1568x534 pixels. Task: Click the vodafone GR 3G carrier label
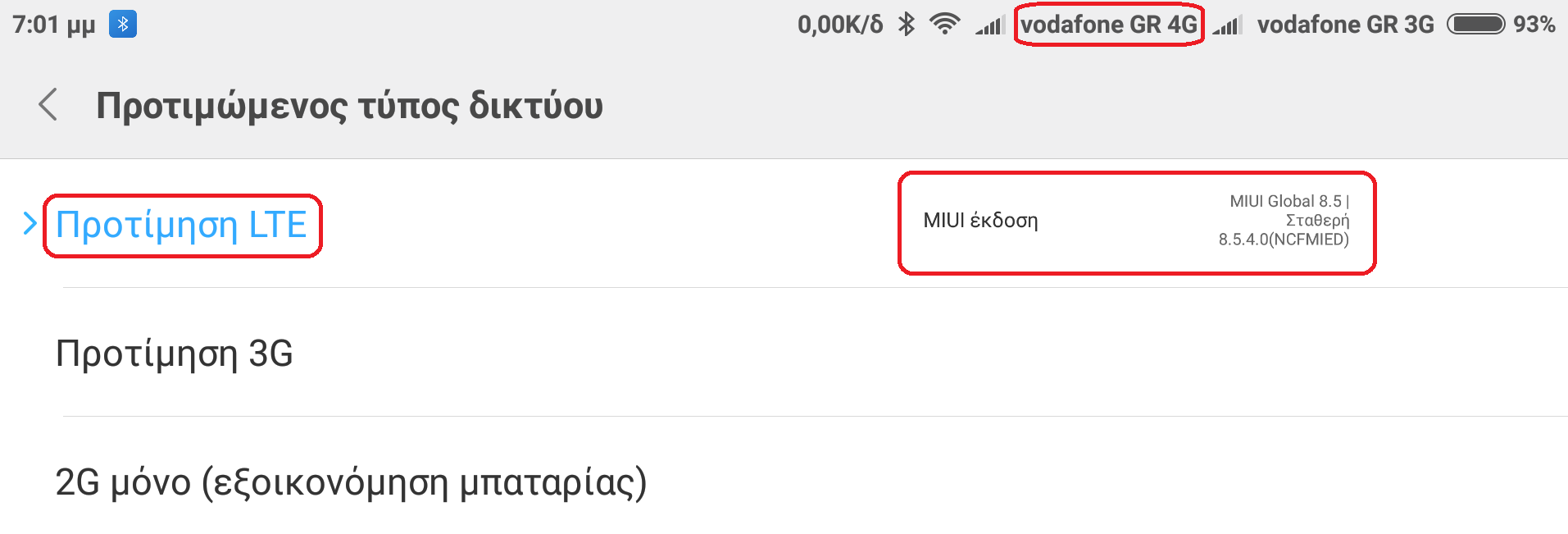[x=1345, y=25]
